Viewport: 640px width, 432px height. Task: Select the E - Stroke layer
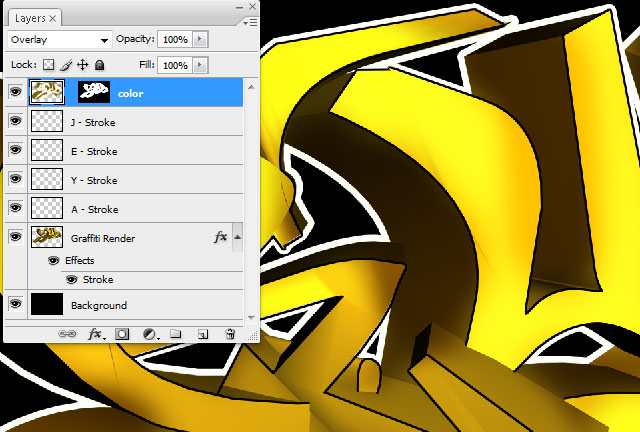coord(136,151)
